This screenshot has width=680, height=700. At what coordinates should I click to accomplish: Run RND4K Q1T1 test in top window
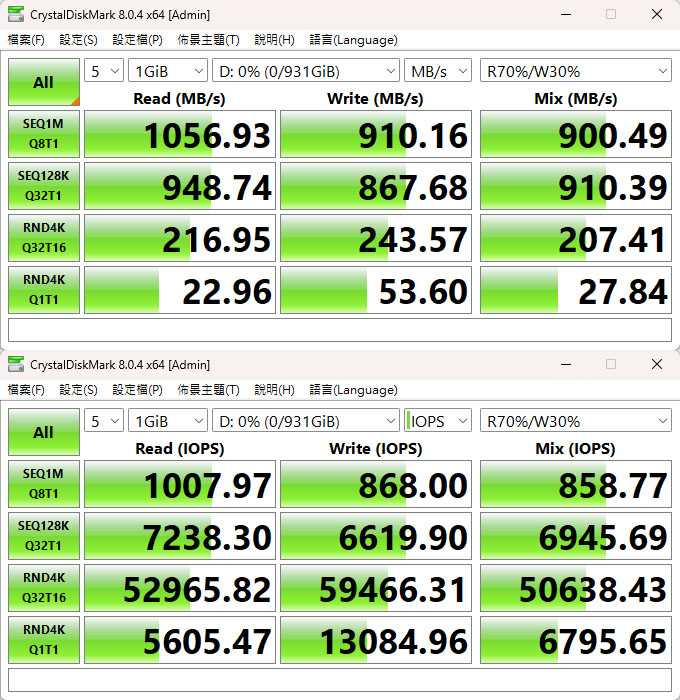tap(44, 290)
